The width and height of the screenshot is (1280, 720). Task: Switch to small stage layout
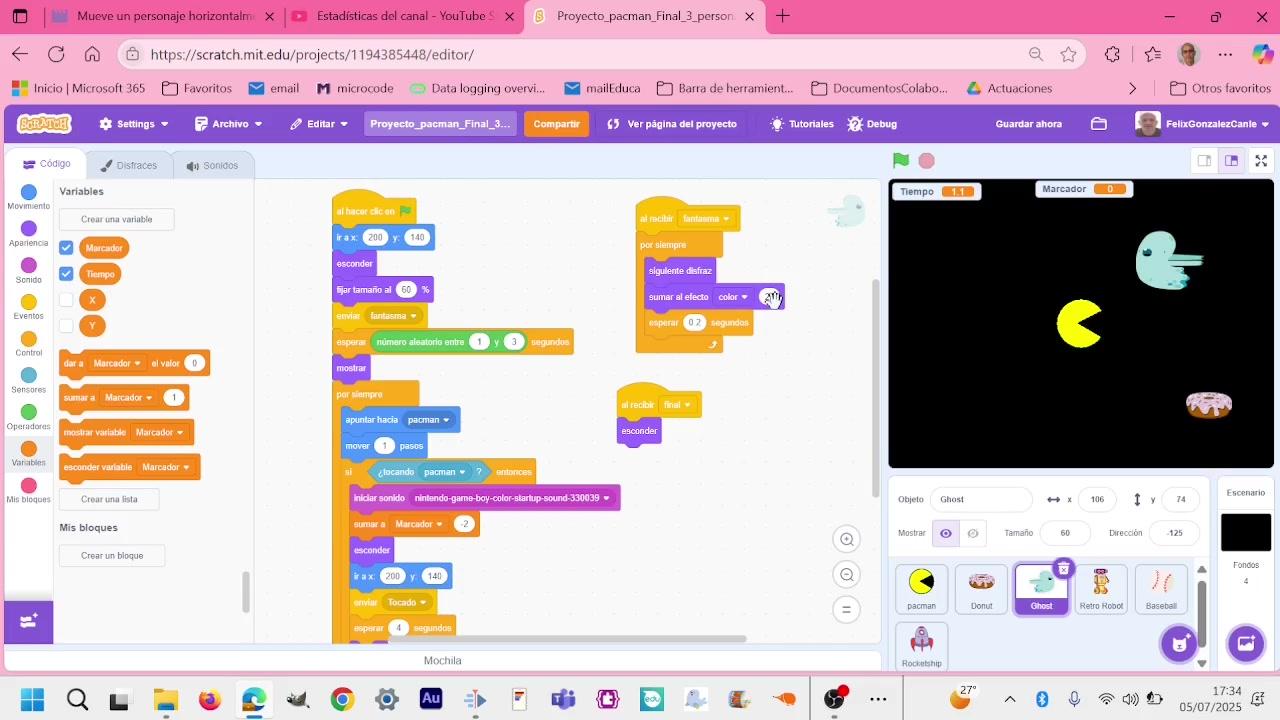coord(1205,161)
